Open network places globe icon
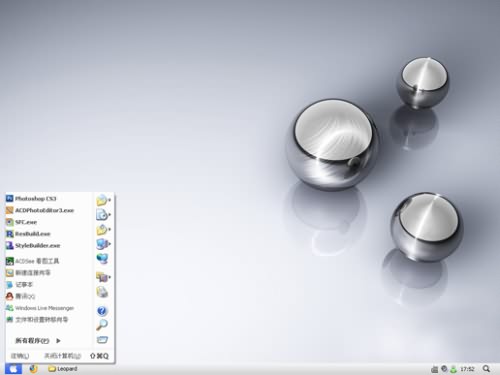Image resolution: width=500 pixels, height=375 pixels. [102, 259]
